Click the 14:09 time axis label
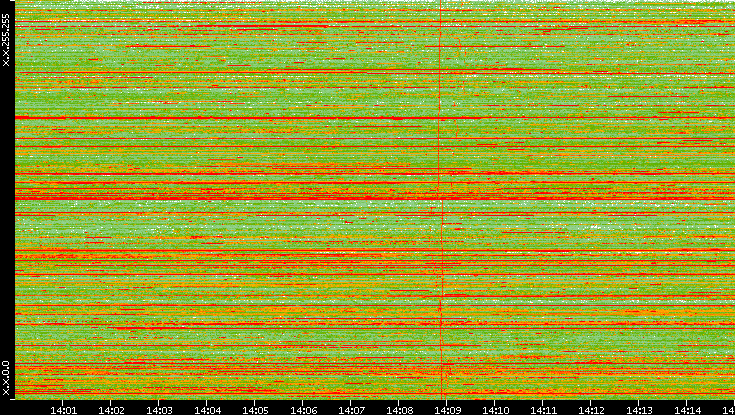Screen dimensions: 735x415 tap(447, 410)
